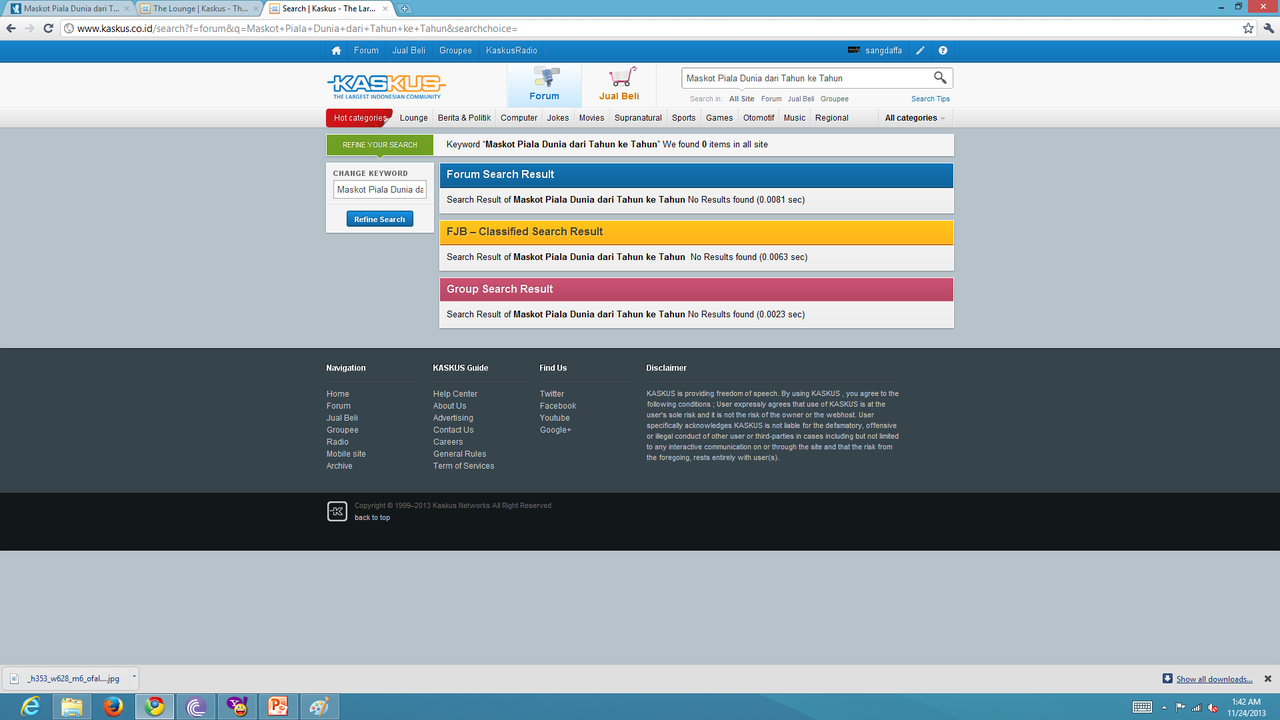Click the system clock in the tray

1246,707
